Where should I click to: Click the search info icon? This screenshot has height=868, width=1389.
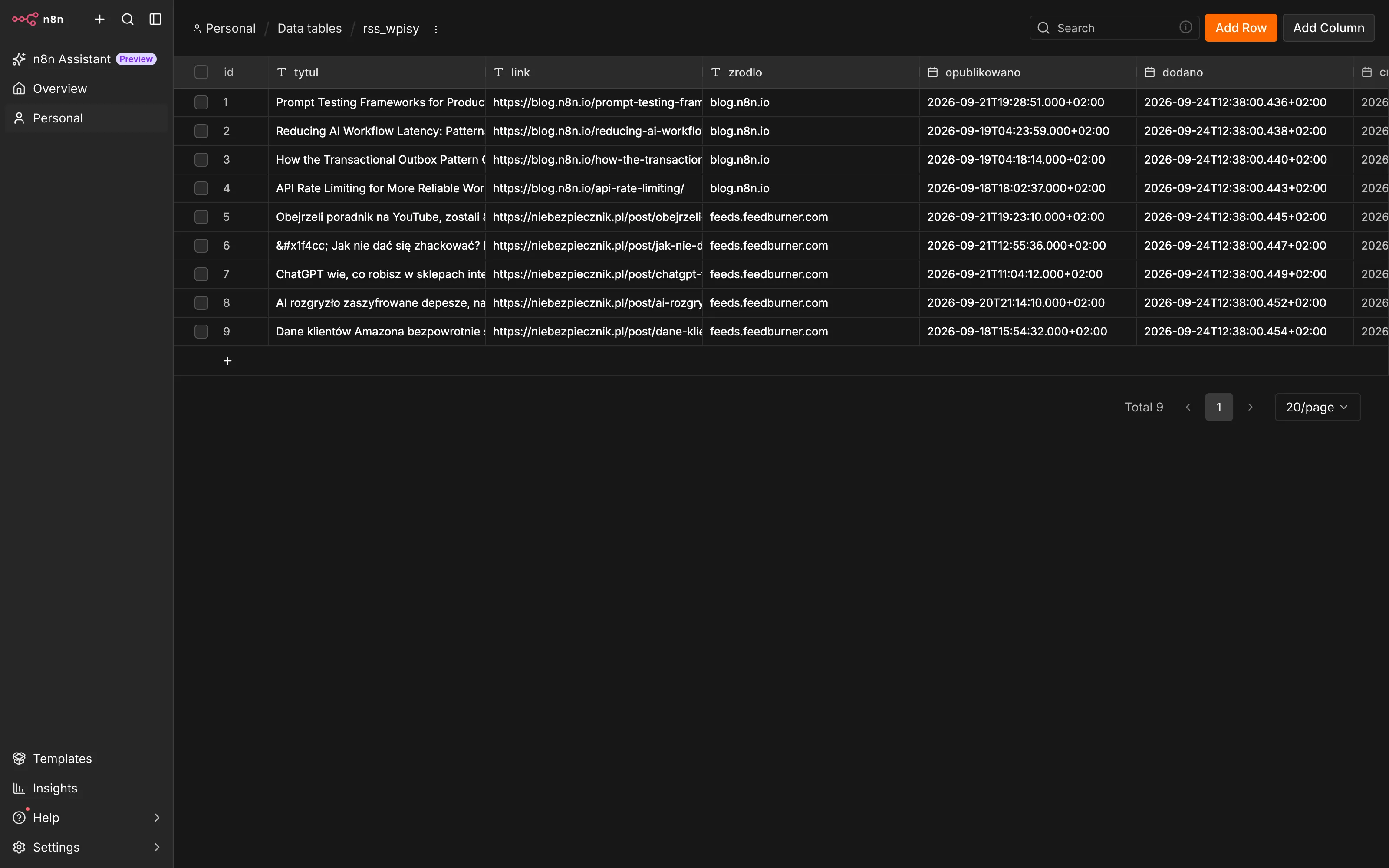1186,27
